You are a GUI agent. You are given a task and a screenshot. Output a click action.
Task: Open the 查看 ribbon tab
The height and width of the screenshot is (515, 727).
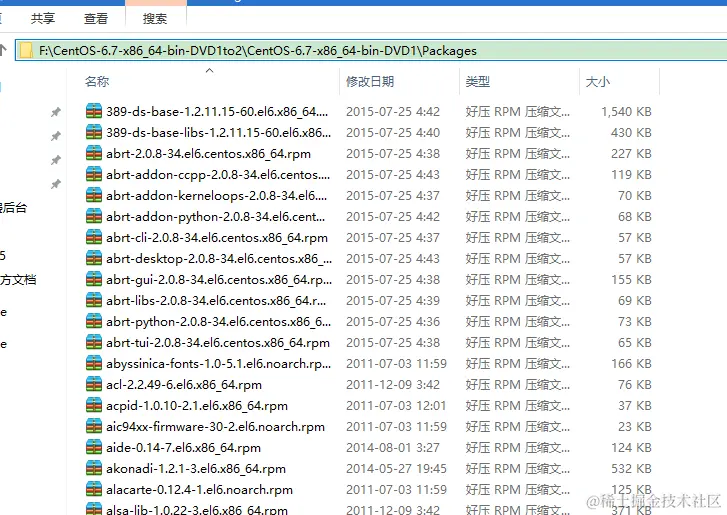[x=96, y=19]
